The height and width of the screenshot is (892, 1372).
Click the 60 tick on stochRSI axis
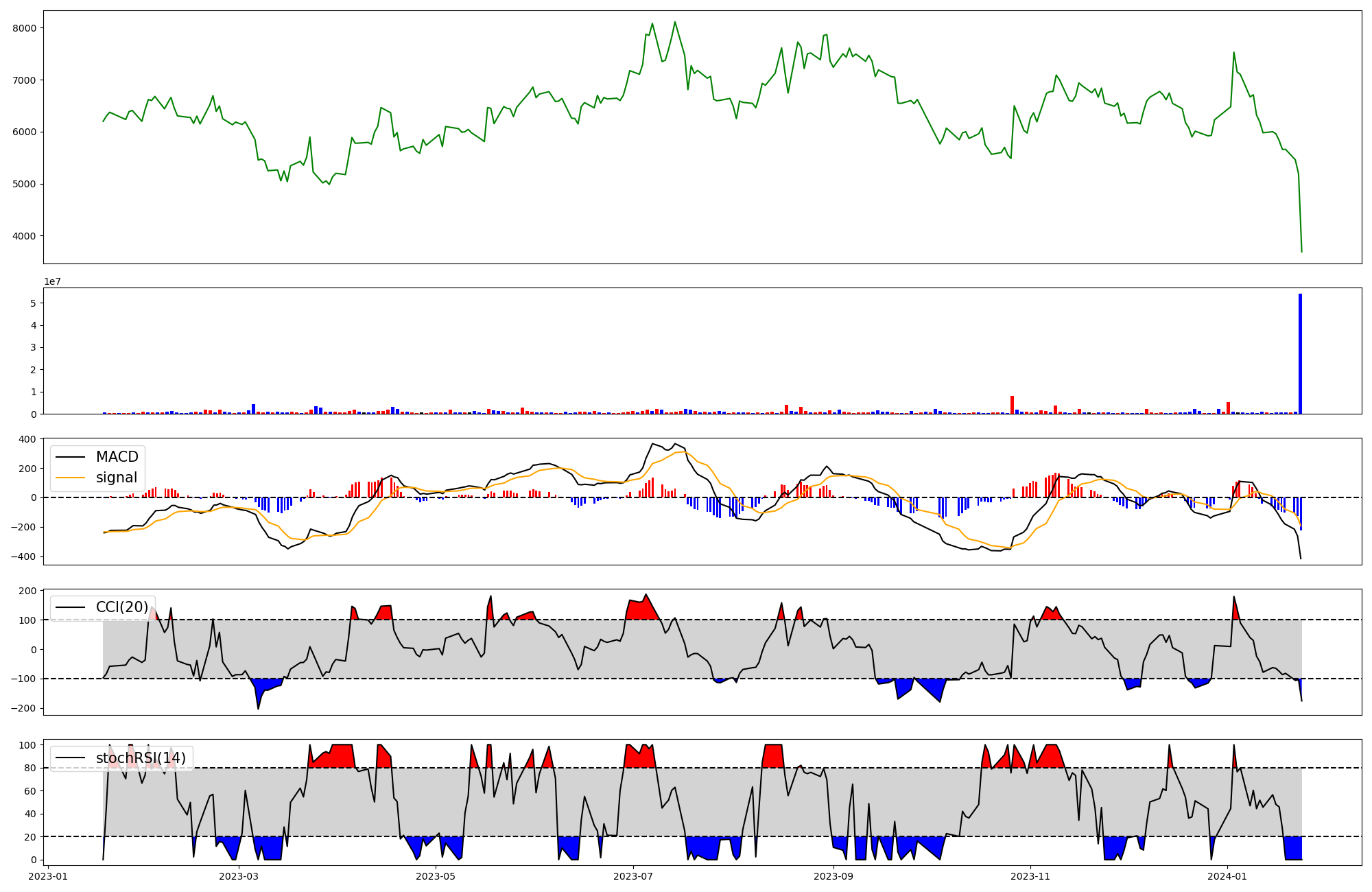point(30,791)
